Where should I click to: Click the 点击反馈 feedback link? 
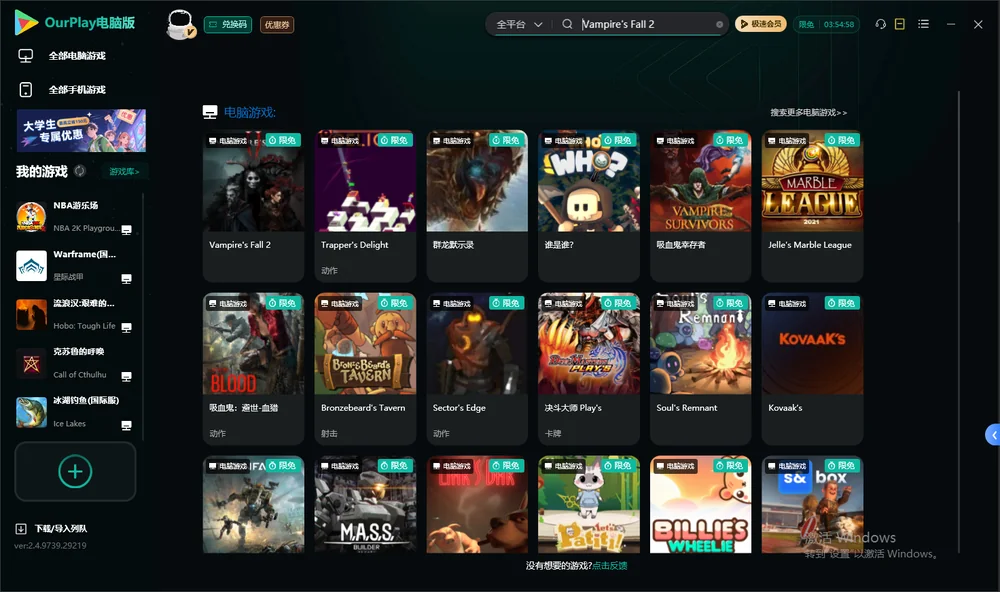point(610,566)
